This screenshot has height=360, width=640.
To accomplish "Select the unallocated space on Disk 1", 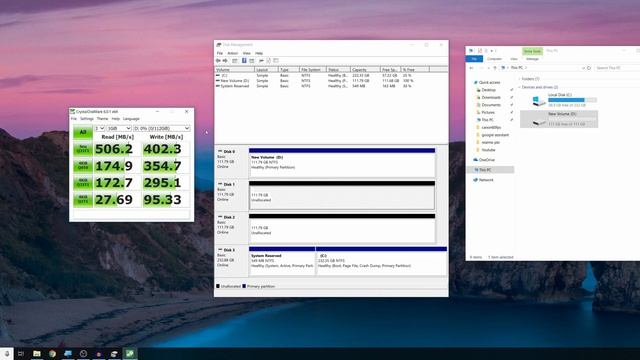I will (x=342, y=196).
